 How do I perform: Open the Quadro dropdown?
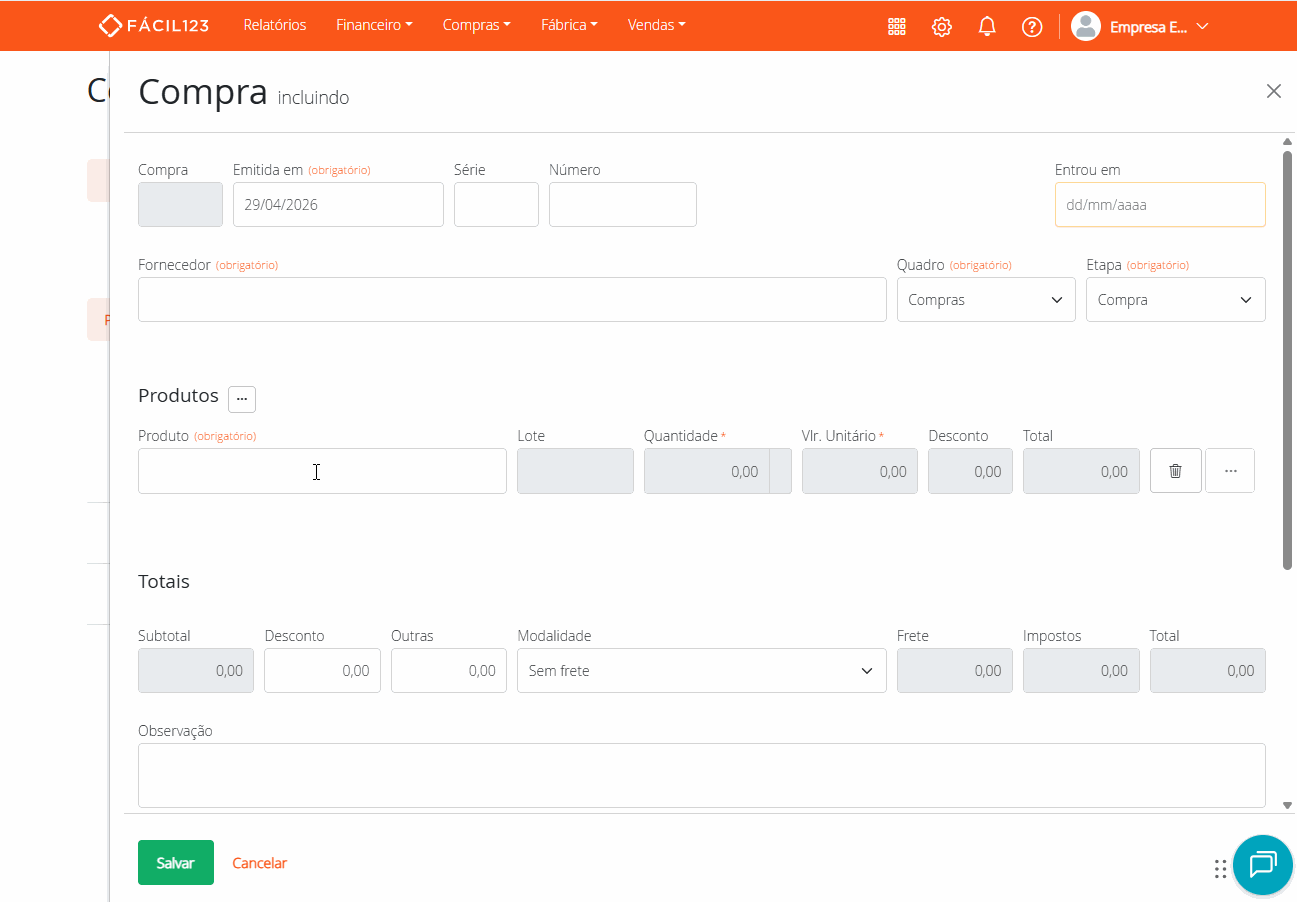[986, 300]
